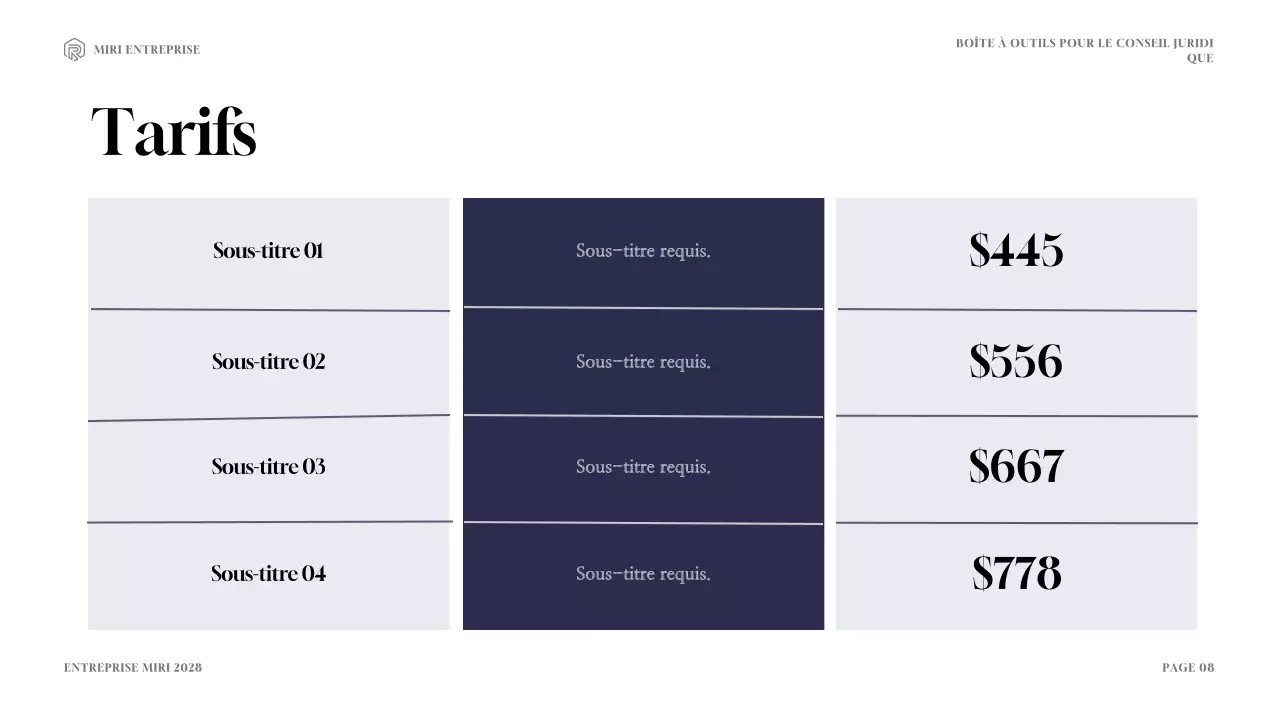Select the "Sous-titre 04" label

click(x=268, y=573)
